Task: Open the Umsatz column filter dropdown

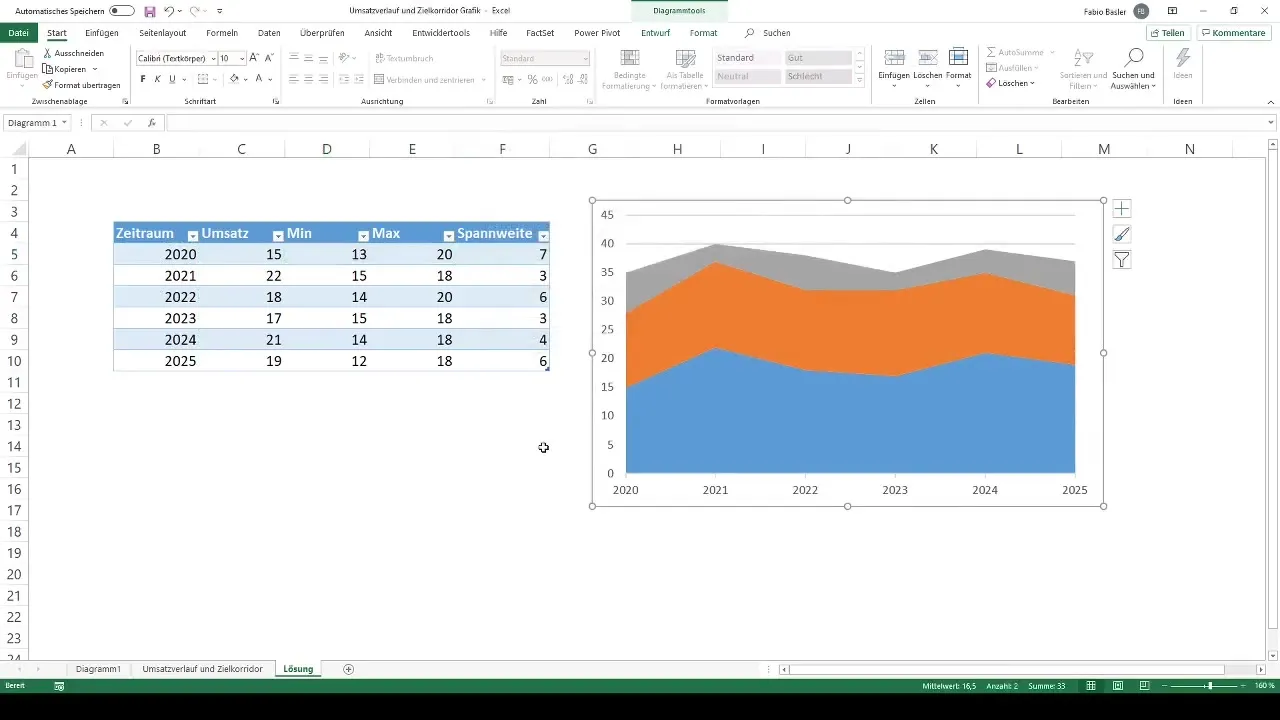Action: click(278, 236)
